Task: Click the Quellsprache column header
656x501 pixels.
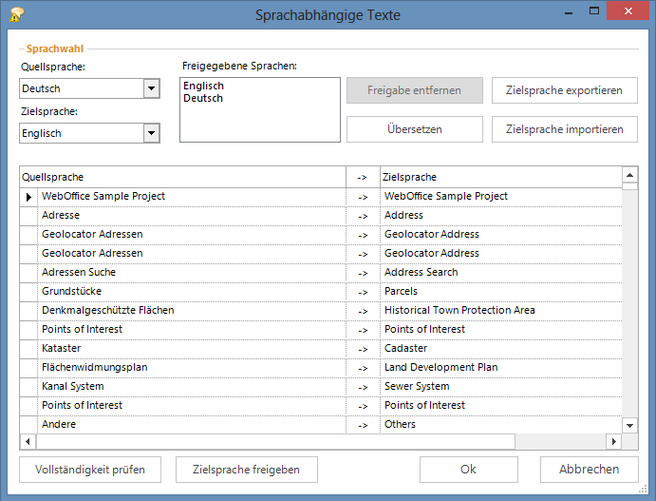Action: click(x=182, y=177)
